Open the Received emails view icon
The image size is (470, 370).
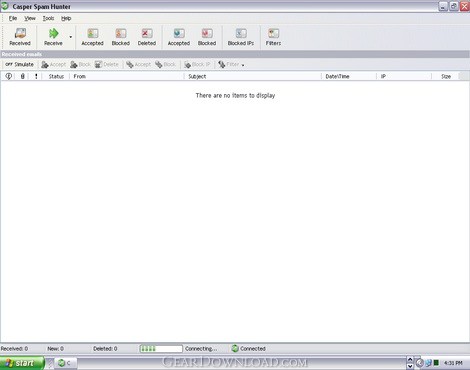pos(20,37)
